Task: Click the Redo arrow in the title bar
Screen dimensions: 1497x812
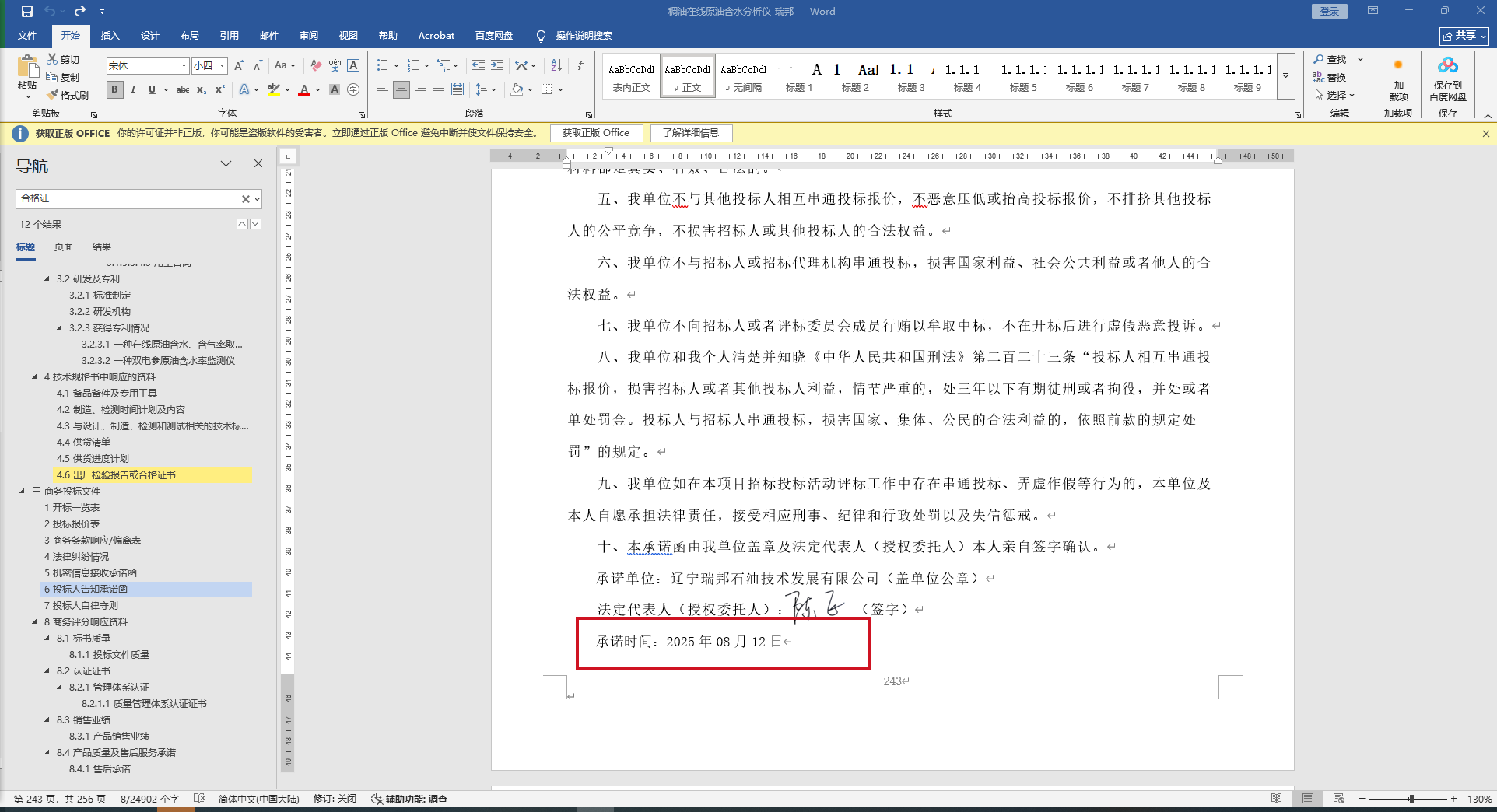Action: tap(80, 12)
